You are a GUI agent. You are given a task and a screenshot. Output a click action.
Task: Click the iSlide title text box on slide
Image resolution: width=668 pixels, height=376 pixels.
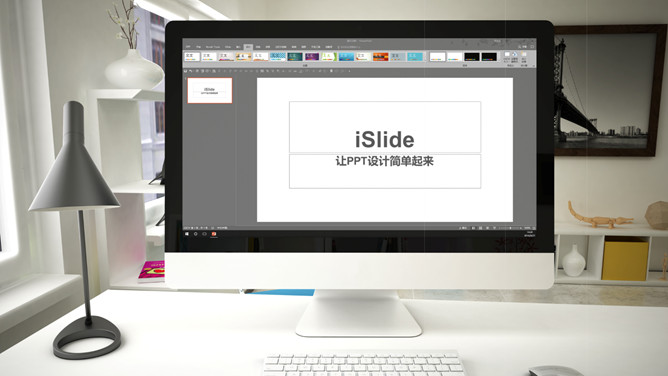tap(385, 127)
